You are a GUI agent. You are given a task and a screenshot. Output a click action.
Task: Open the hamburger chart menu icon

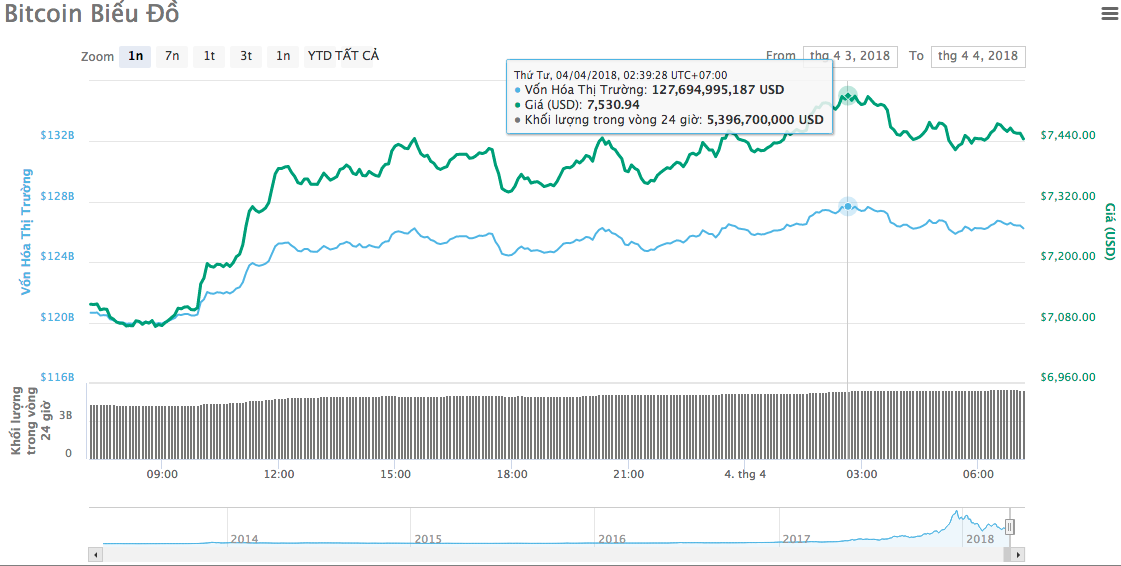pyautogui.click(x=1110, y=12)
